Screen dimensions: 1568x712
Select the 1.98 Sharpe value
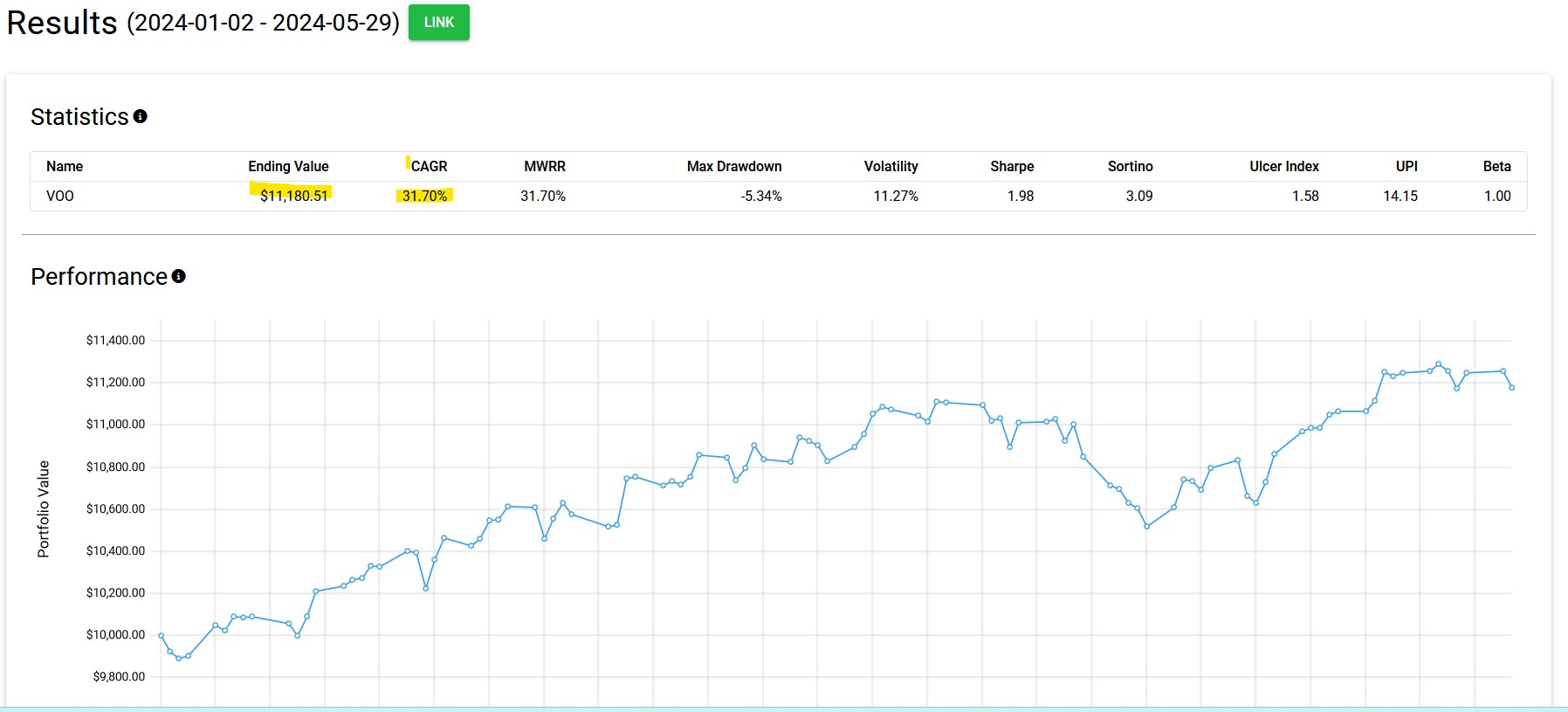click(1021, 196)
